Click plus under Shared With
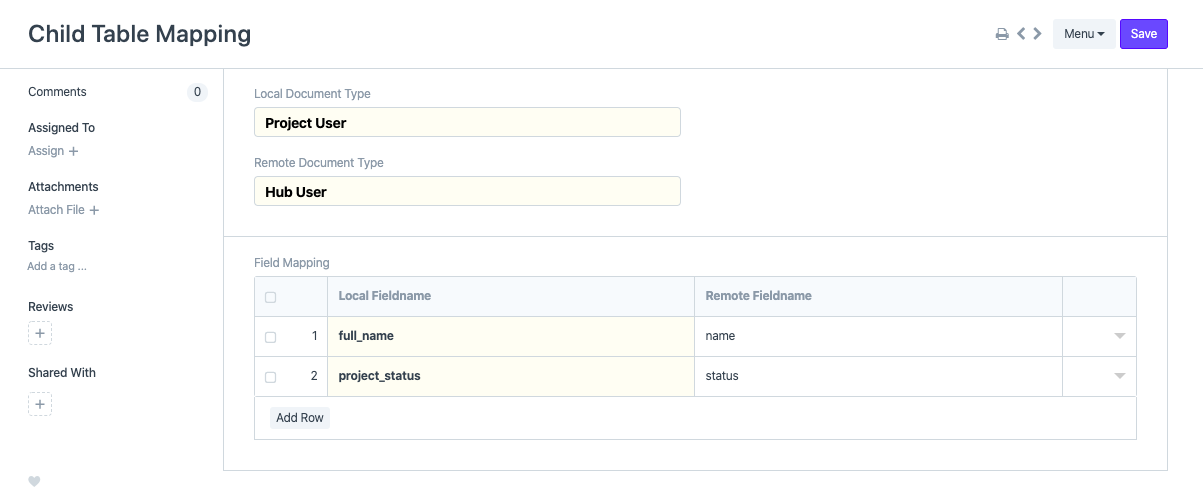The width and height of the screenshot is (1203, 496). (x=40, y=404)
